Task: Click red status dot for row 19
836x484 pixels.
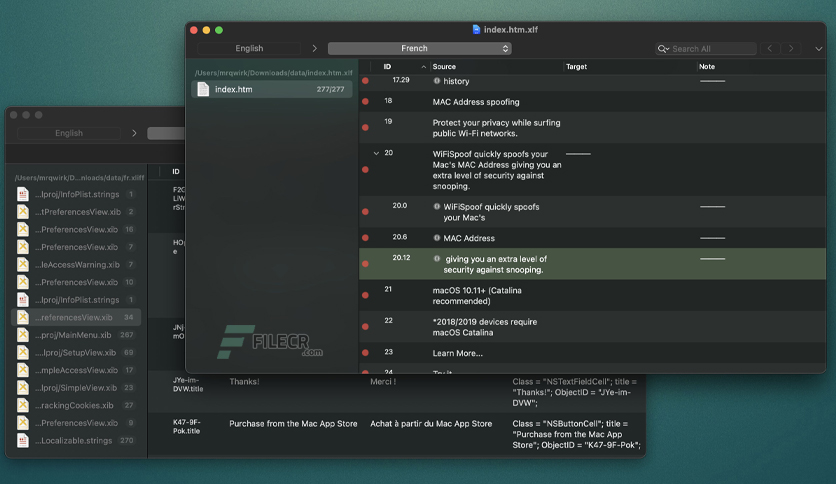Action: pyautogui.click(x=365, y=127)
